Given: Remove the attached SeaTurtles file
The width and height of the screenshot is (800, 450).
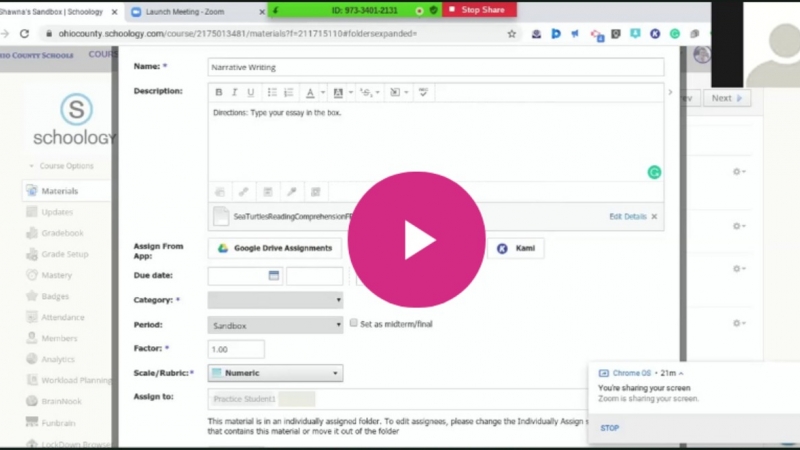Looking at the screenshot, I should (655, 216).
